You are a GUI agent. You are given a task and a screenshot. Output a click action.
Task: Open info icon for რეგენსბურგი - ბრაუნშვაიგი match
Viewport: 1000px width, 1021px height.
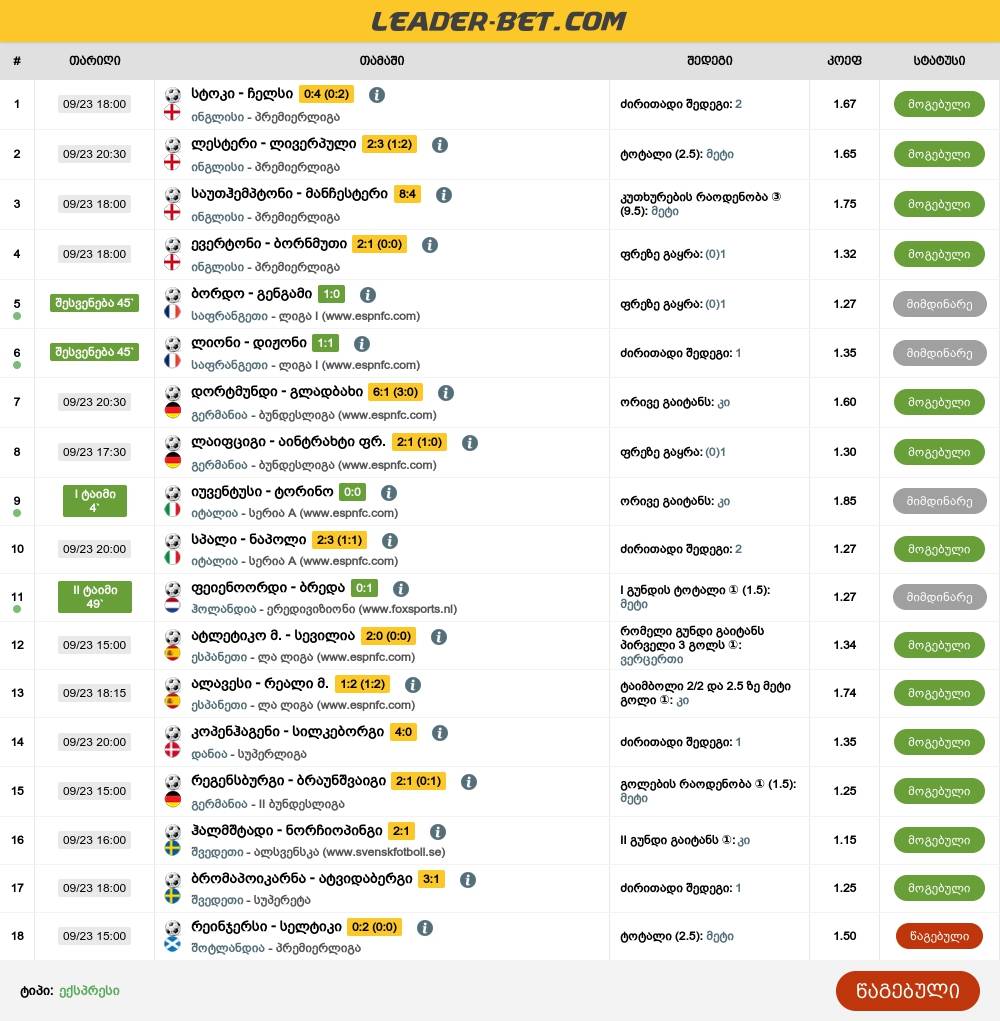(469, 782)
